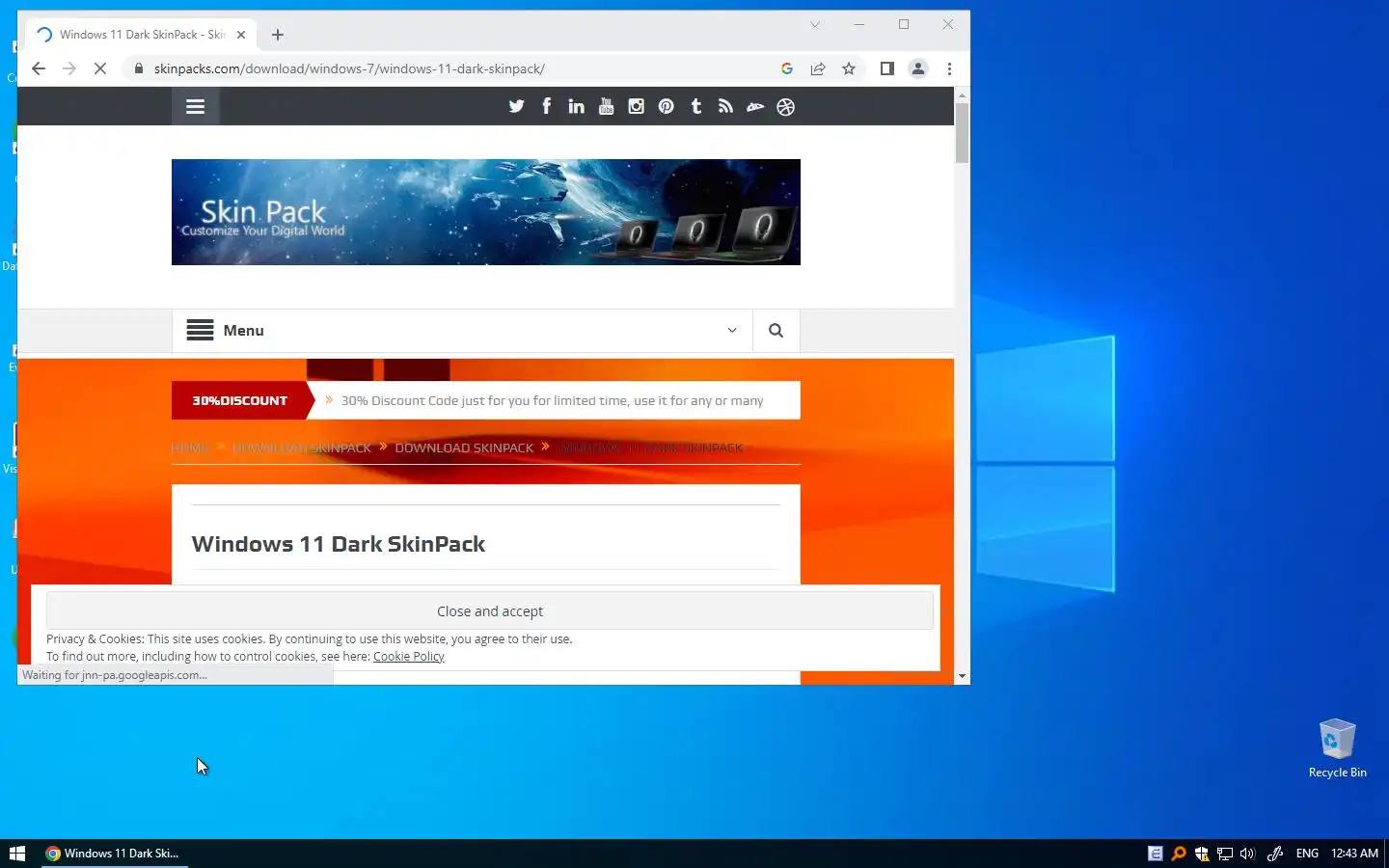
Task: Click the scrollbar up arrow
Action: pos(962,95)
